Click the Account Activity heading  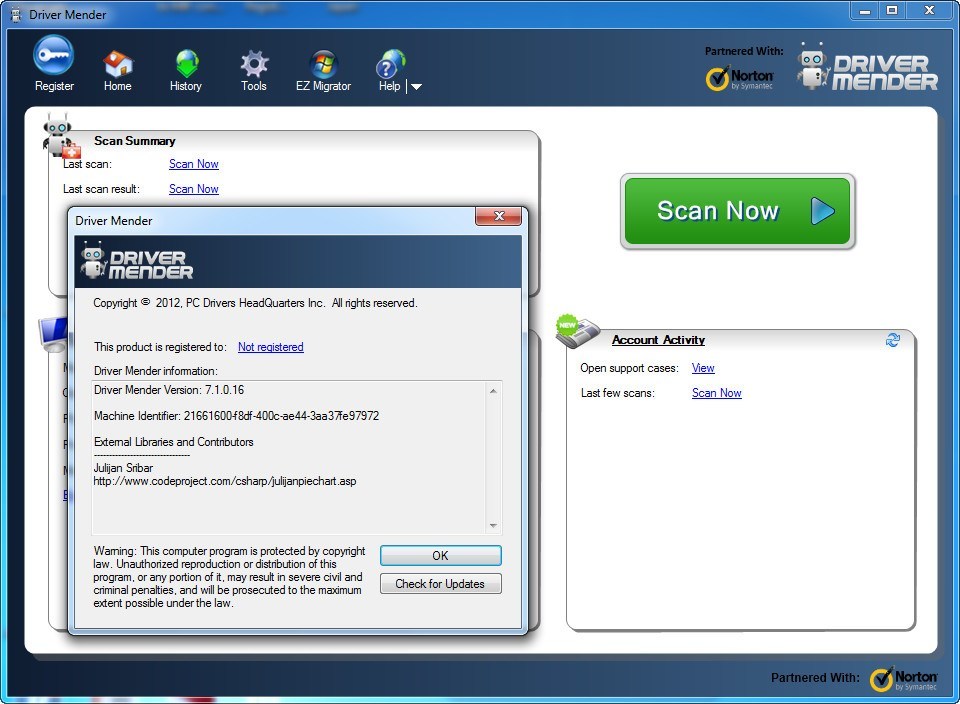click(658, 340)
